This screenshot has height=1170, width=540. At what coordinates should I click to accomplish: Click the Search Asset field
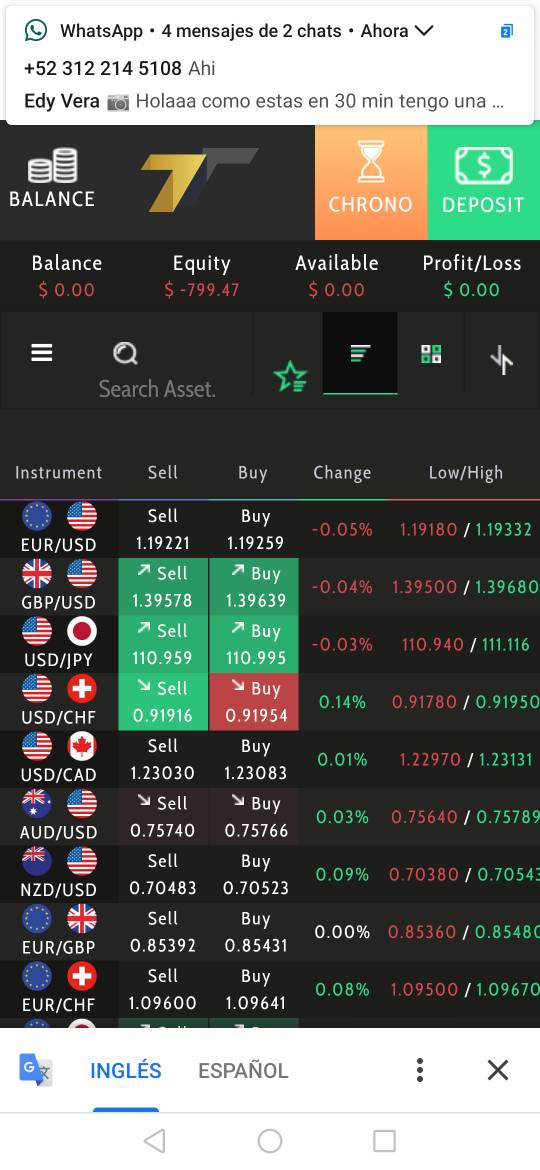tap(157, 389)
